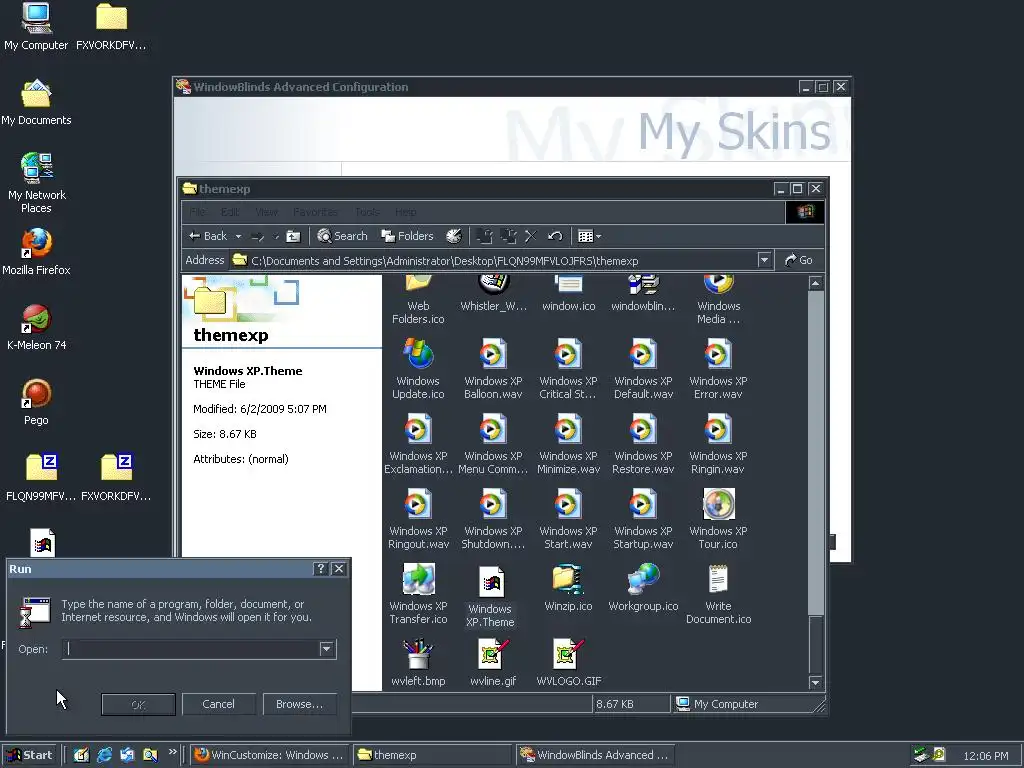Click the Go button beside address bar
The height and width of the screenshot is (768, 1024).
click(799, 260)
